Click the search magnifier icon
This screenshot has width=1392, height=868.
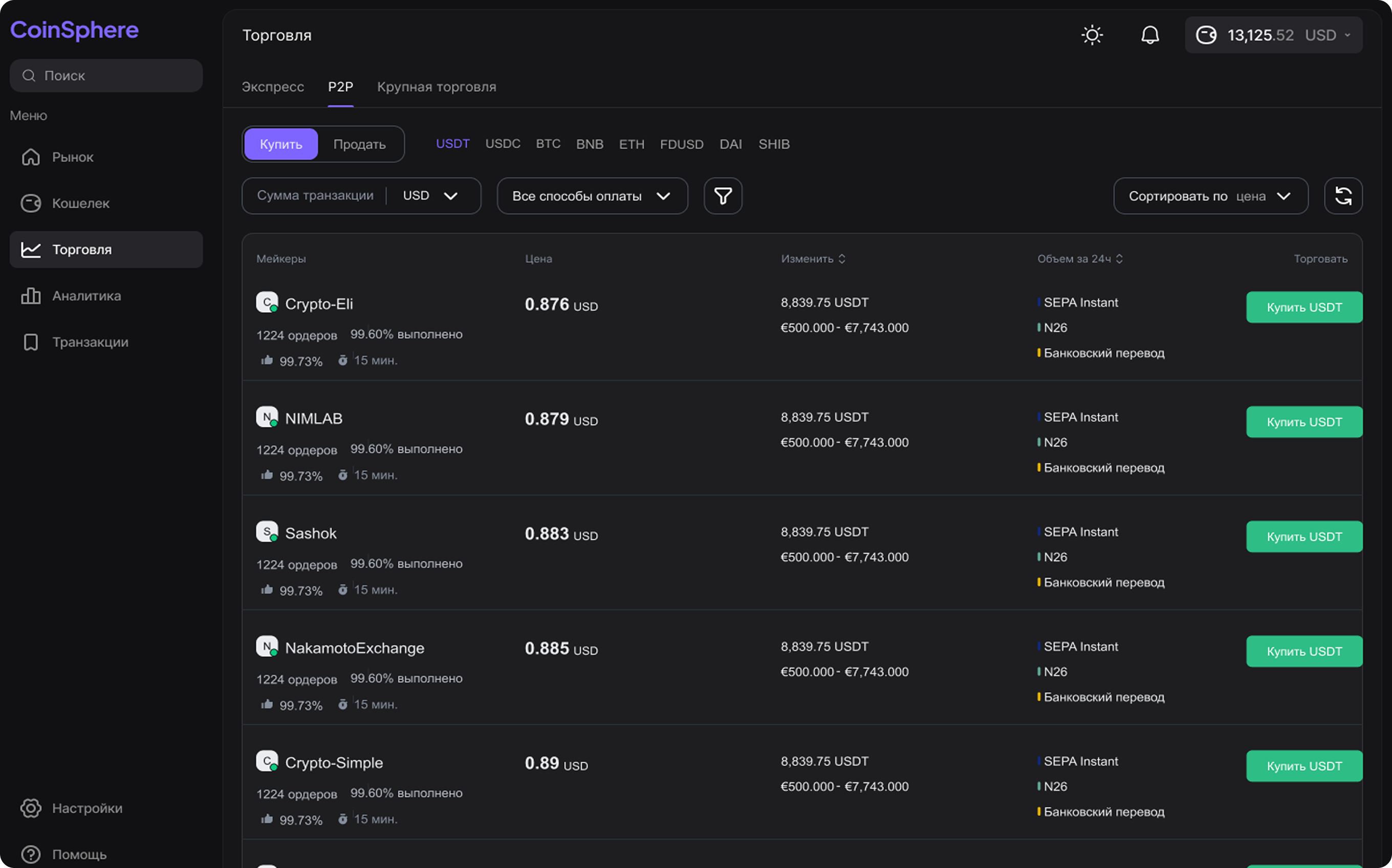29,75
